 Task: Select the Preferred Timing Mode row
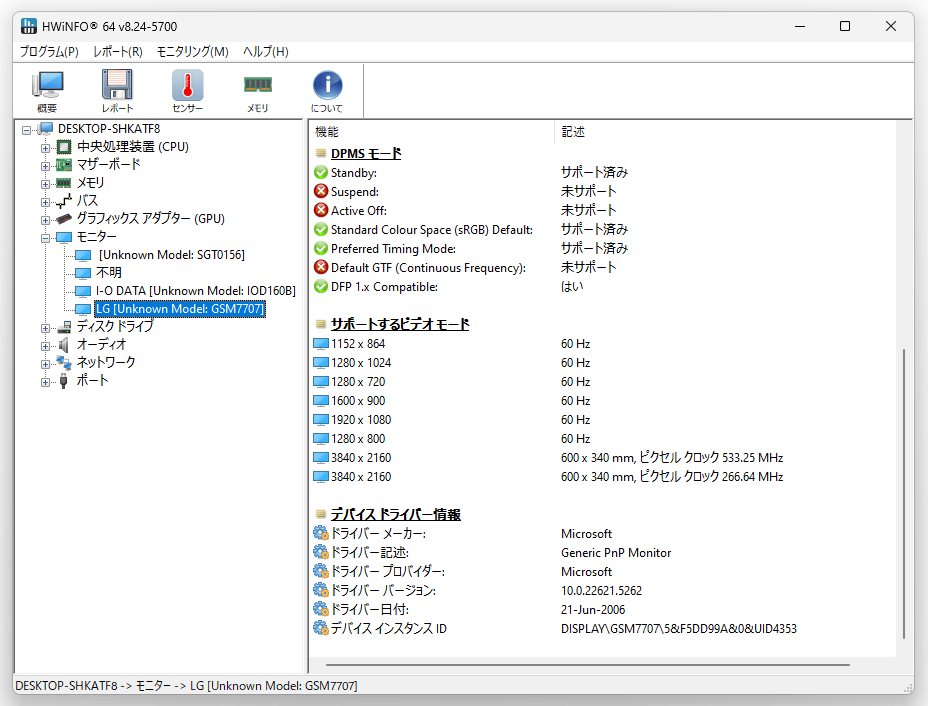602,249
